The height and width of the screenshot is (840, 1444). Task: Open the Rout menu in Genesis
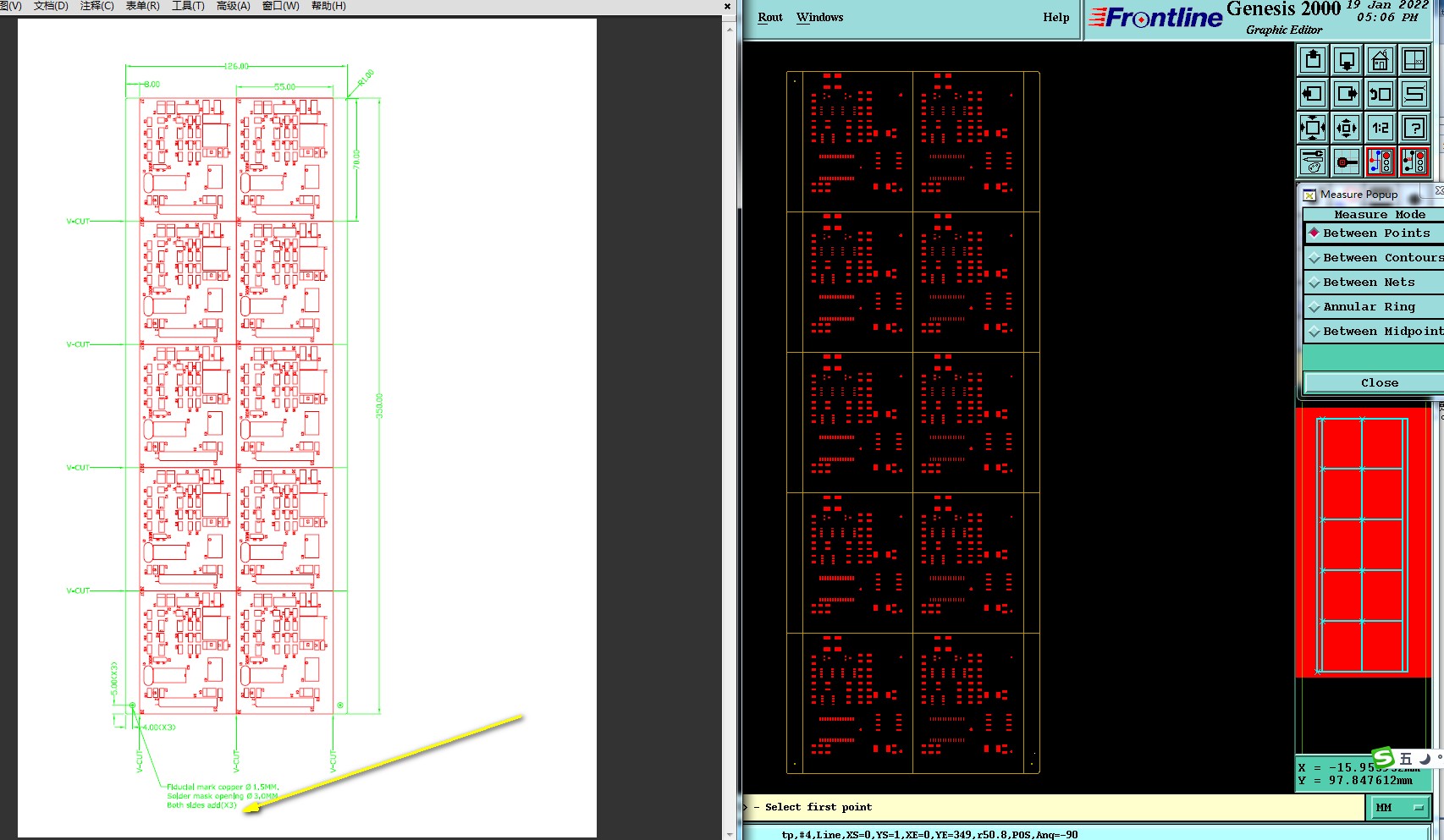(x=770, y=18)
